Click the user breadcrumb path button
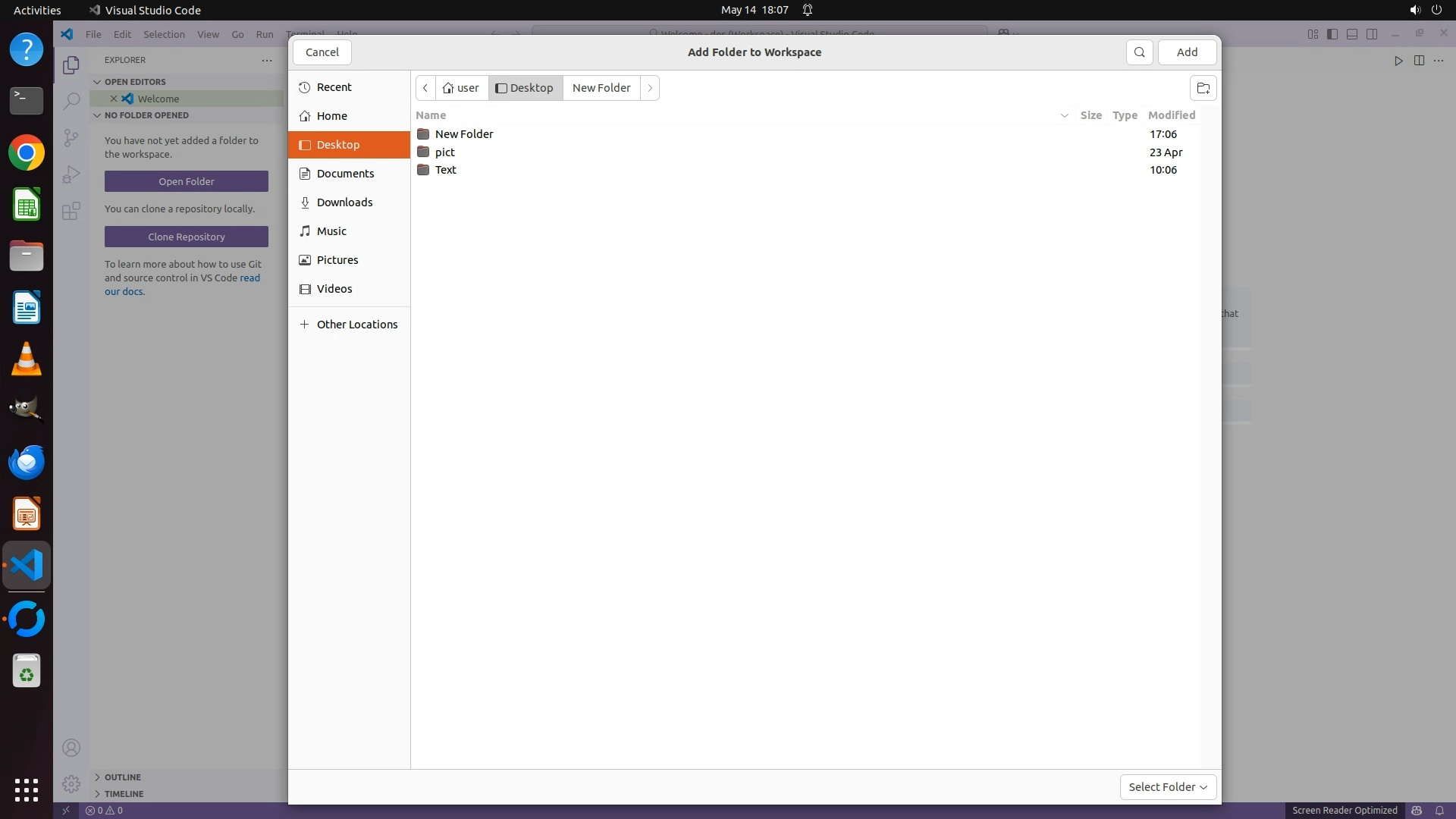This screenshot has width=1456, height=819. pos(461,88)
